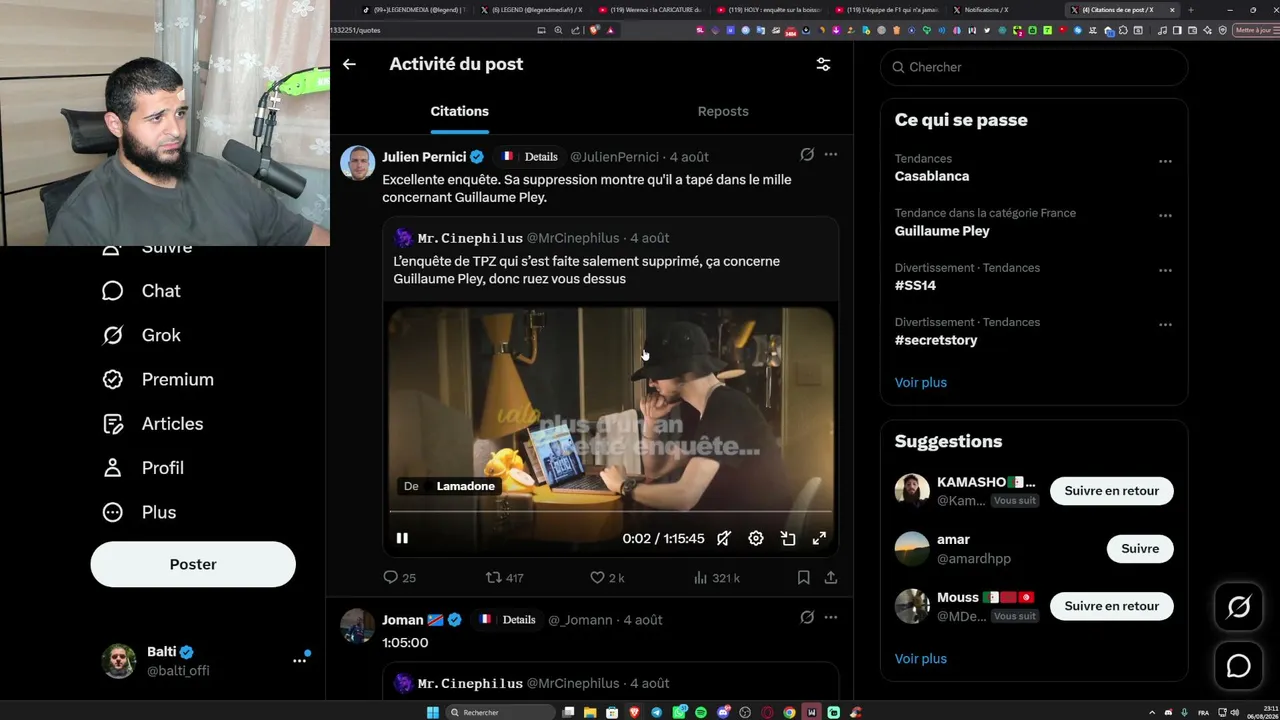Click the Details badge on Julien Pernici's post
The width and height of the screenshot is (1280, 720).
[529, 157]
